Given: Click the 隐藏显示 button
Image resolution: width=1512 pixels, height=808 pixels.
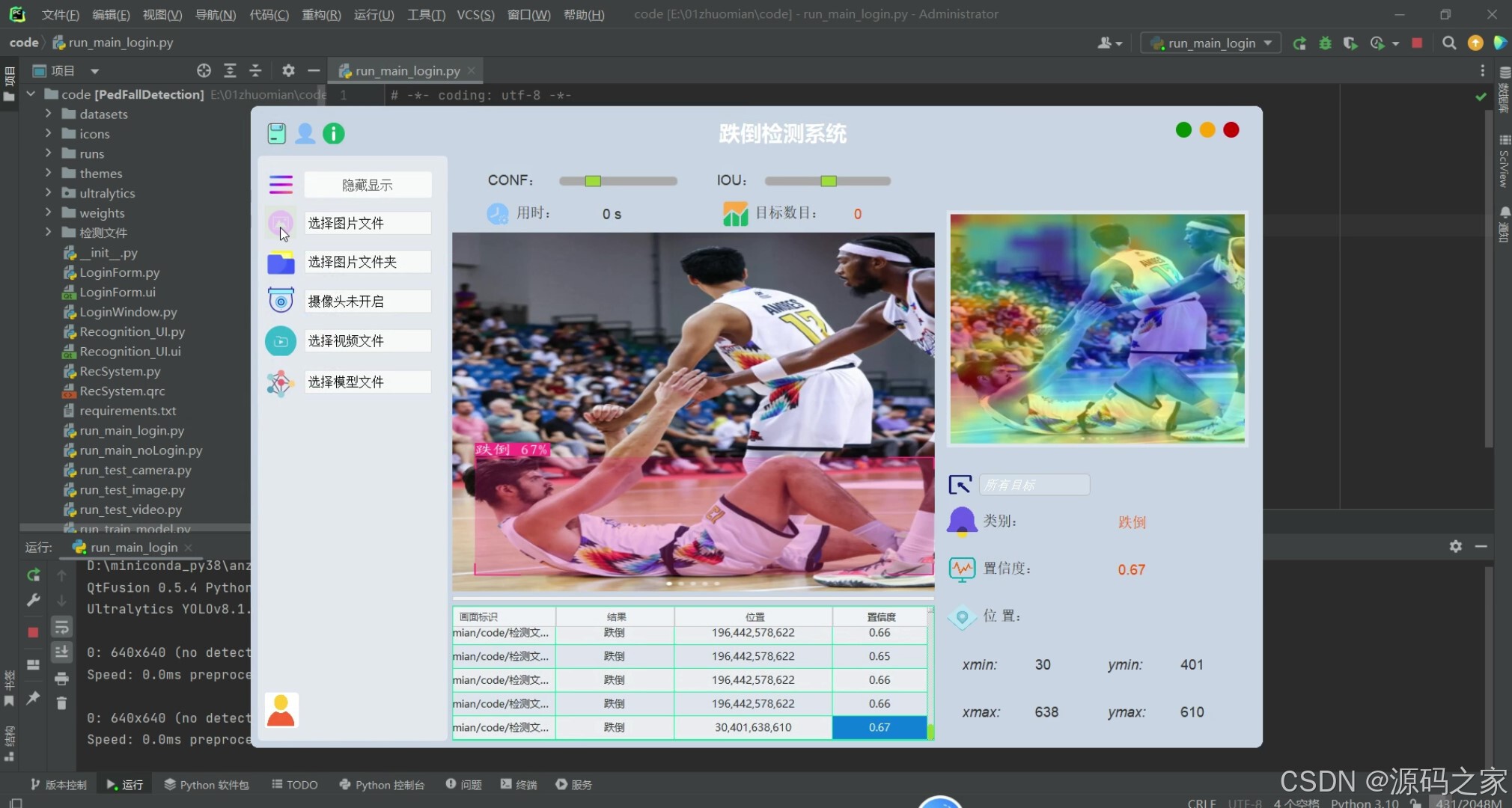Looking at the screenshot, I should (367, 185).
